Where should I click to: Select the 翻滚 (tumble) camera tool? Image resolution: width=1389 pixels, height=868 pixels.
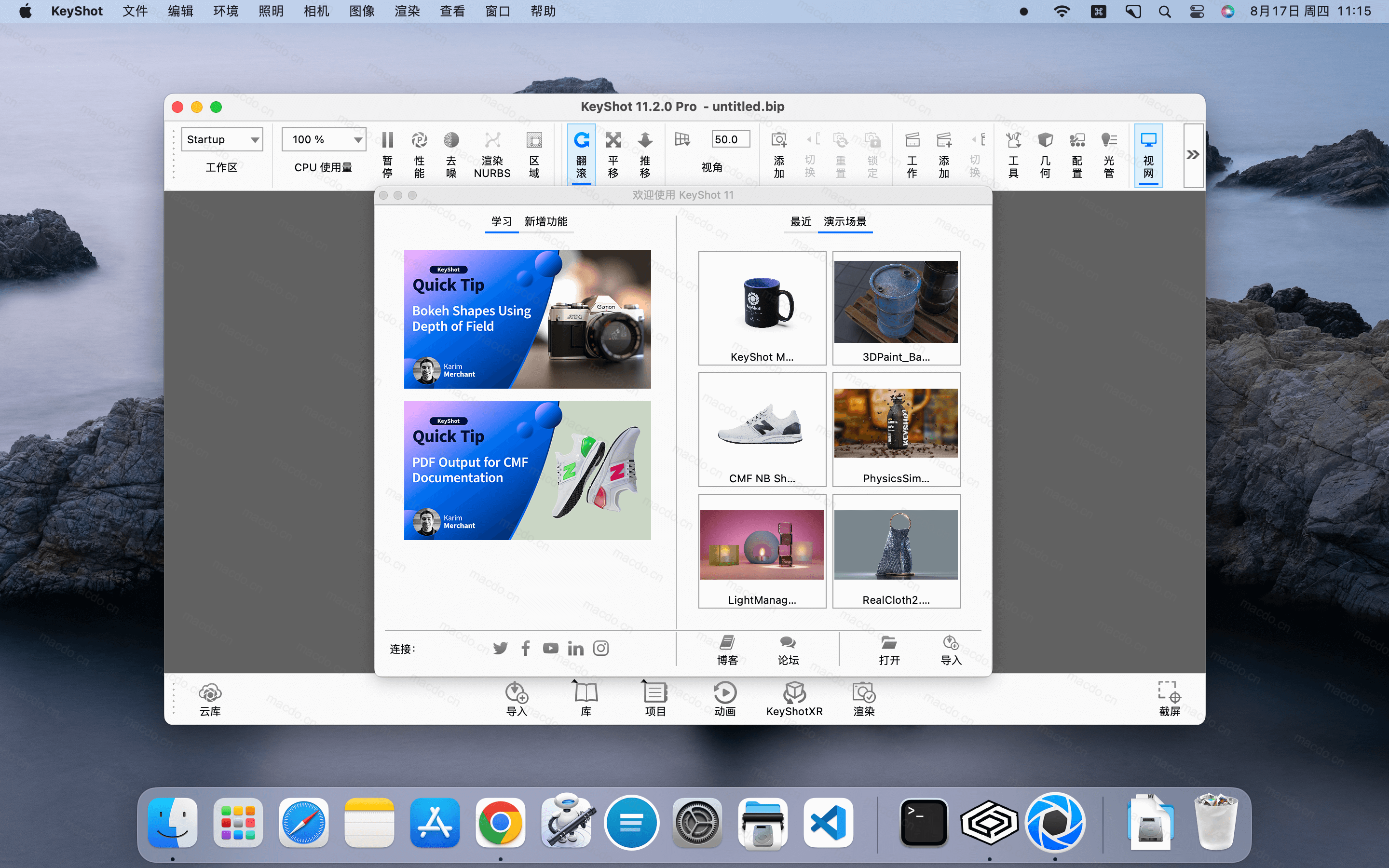582,154
